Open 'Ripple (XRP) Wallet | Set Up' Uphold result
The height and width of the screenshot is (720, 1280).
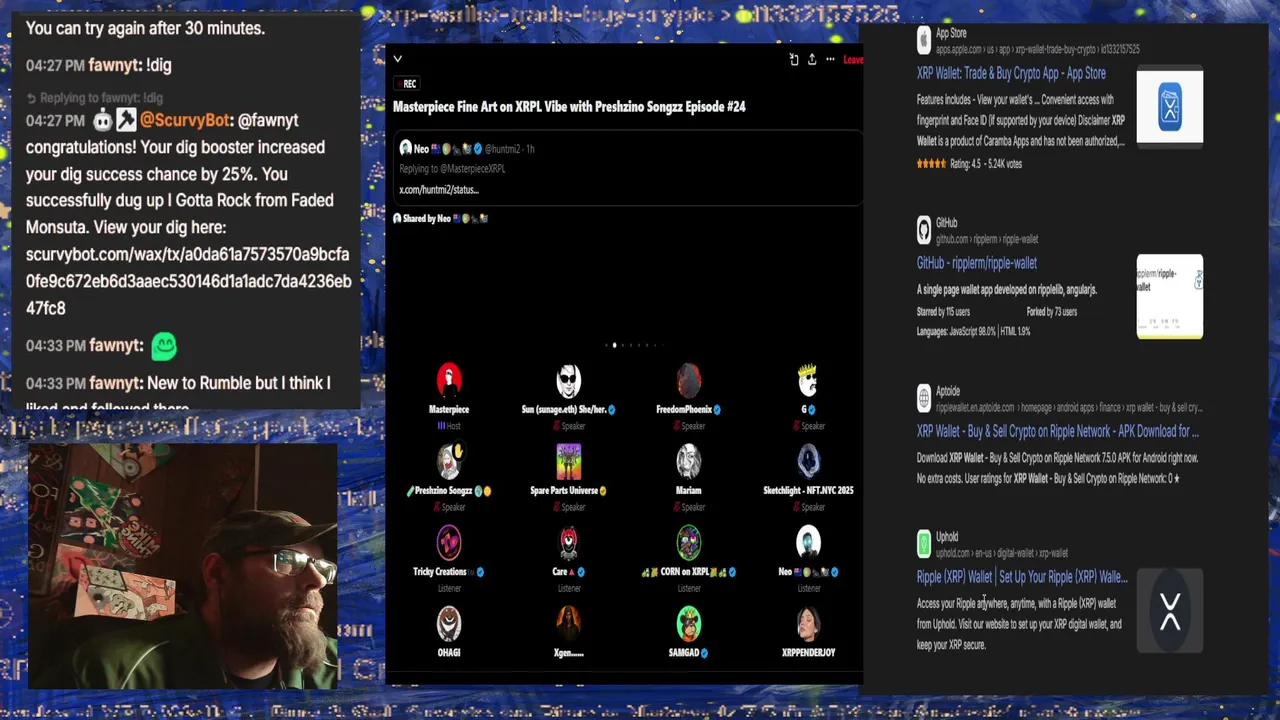pyautogui.click(x=1022, y=577)
